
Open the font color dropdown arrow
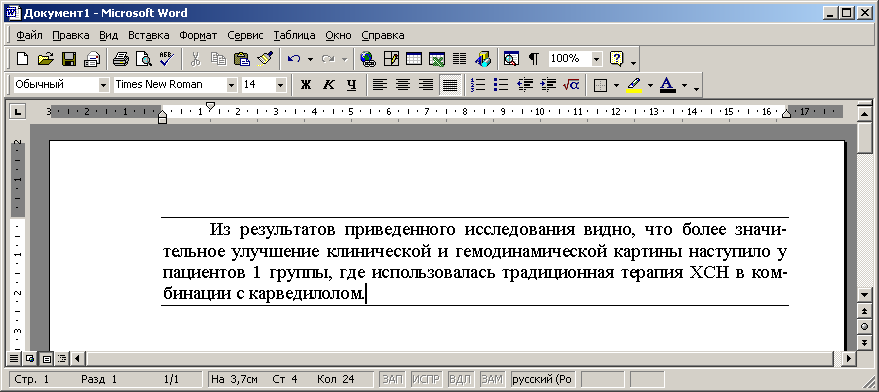point(684,85)
